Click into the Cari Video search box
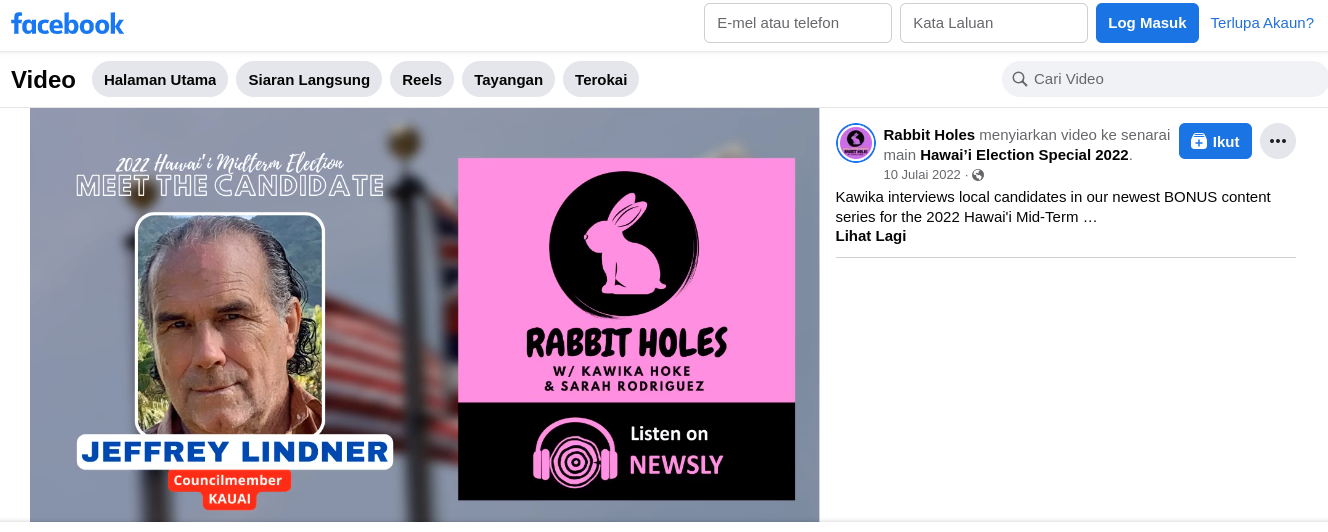The height and width of the screenshot is (532, 1328). pos(1165,79)
